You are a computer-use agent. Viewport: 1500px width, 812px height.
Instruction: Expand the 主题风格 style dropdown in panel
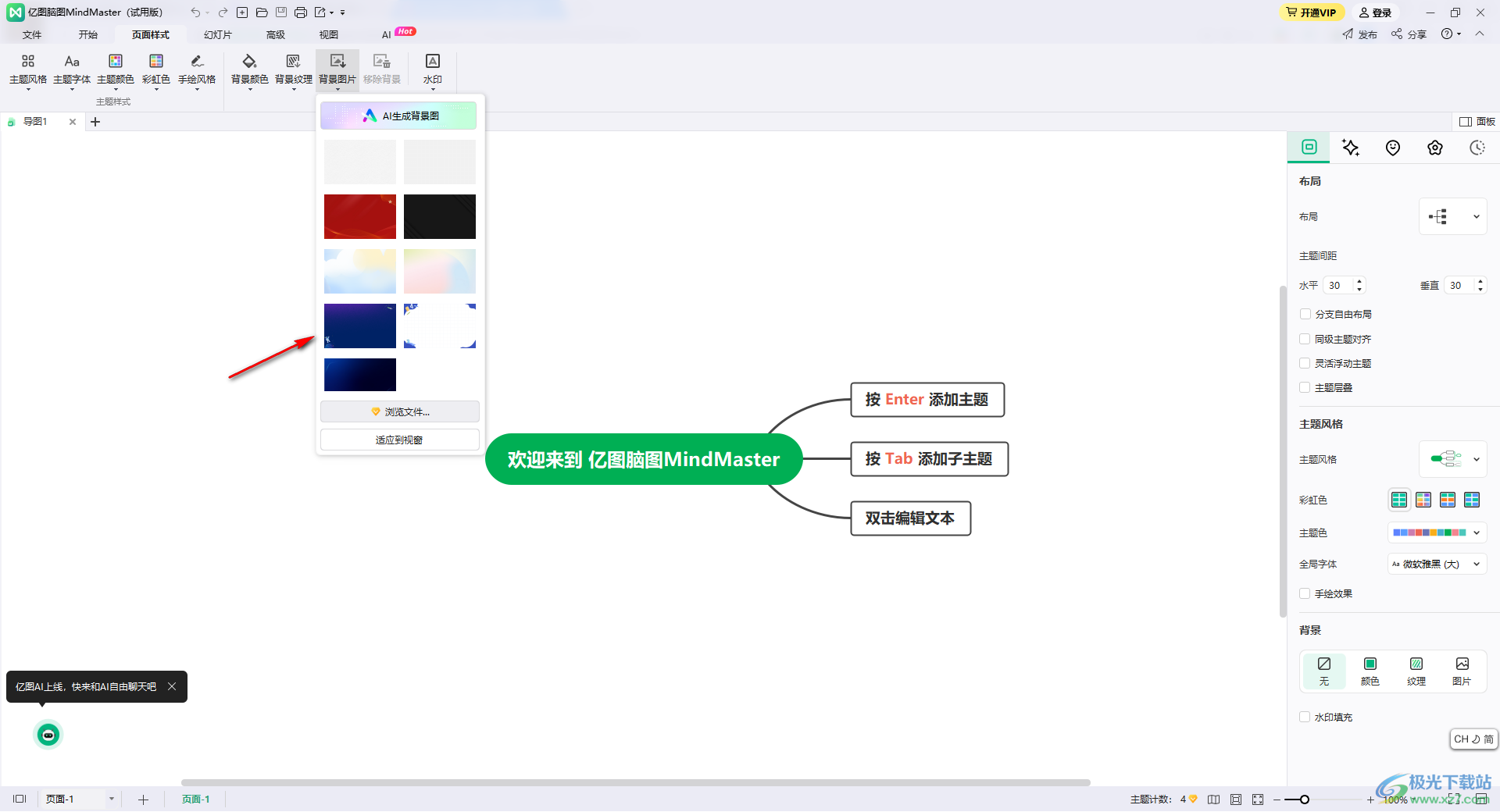pos(1452,459)
